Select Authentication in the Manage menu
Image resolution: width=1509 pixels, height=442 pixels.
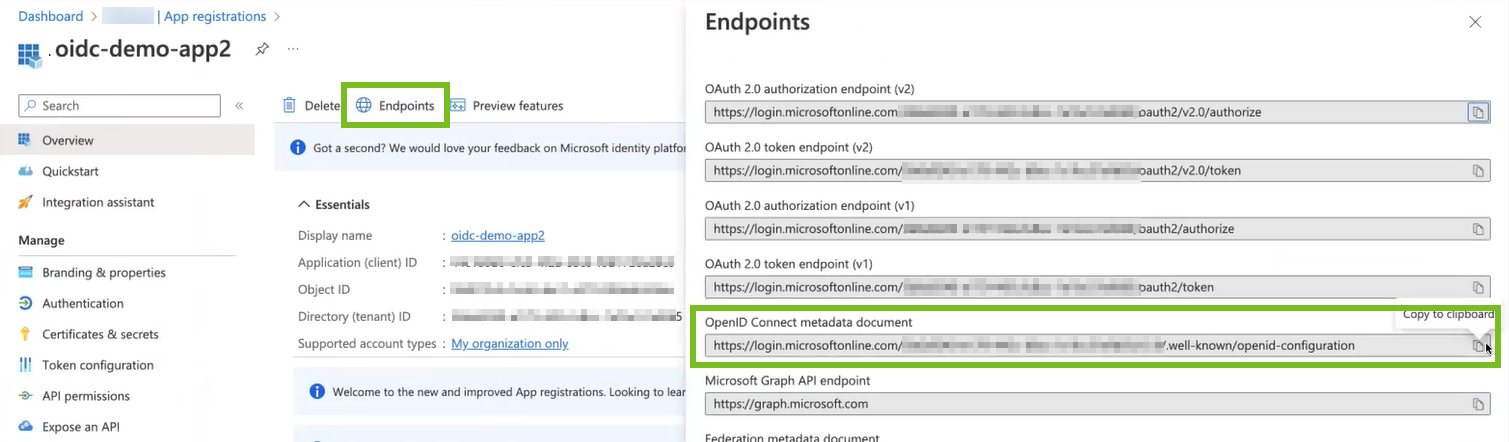tap(83, 304)
